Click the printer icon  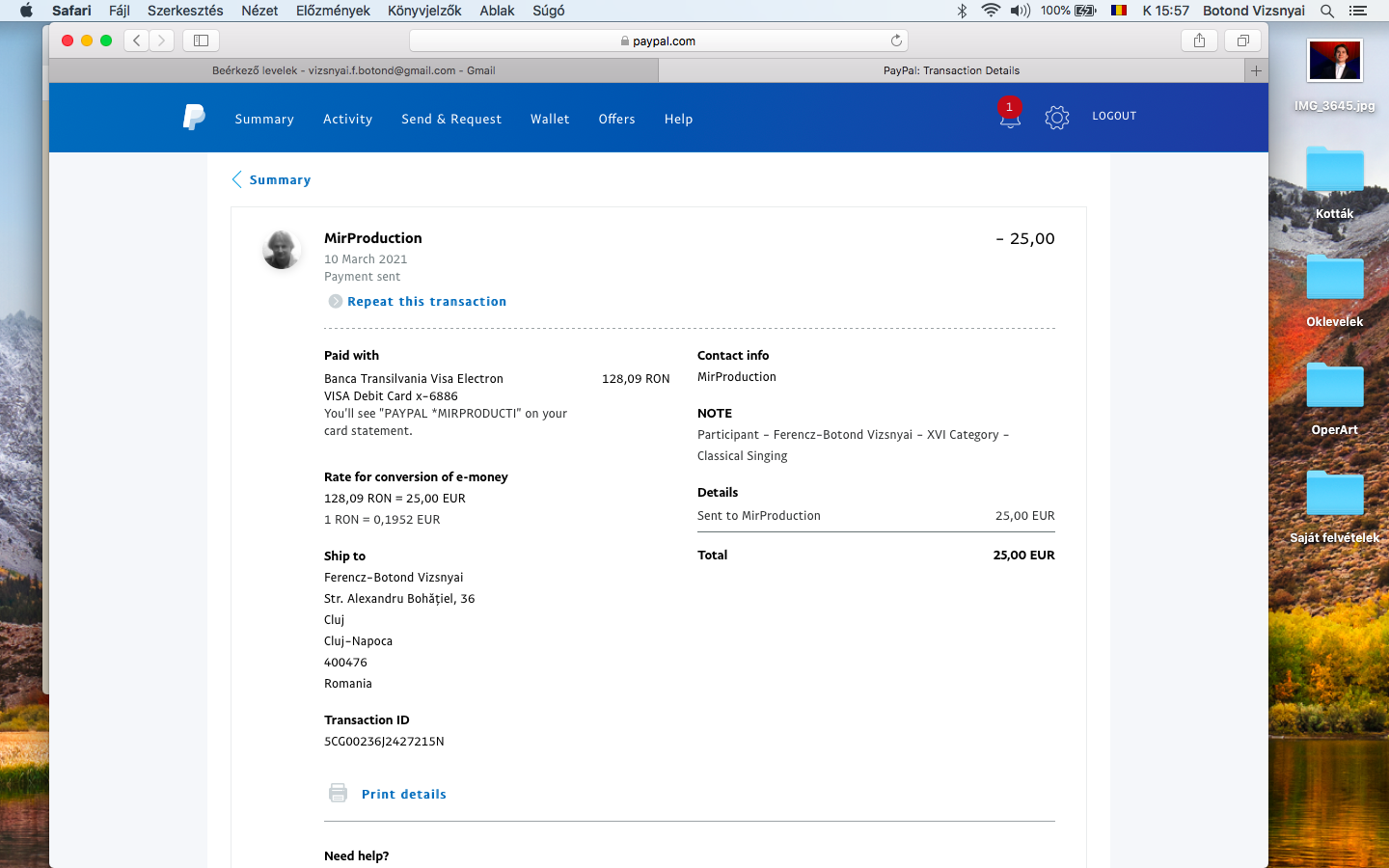click(338, 793)
